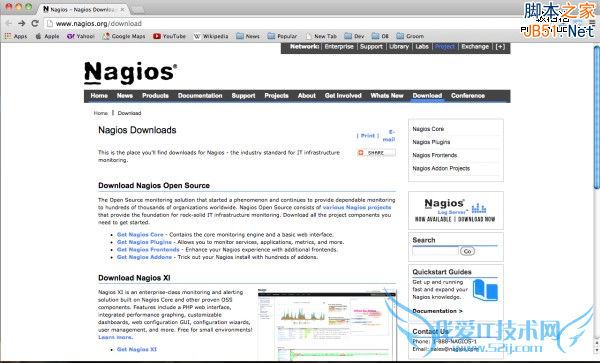Click the E-mail link
600x363 pixels.
pyautogui.click(x=390, y=136)
